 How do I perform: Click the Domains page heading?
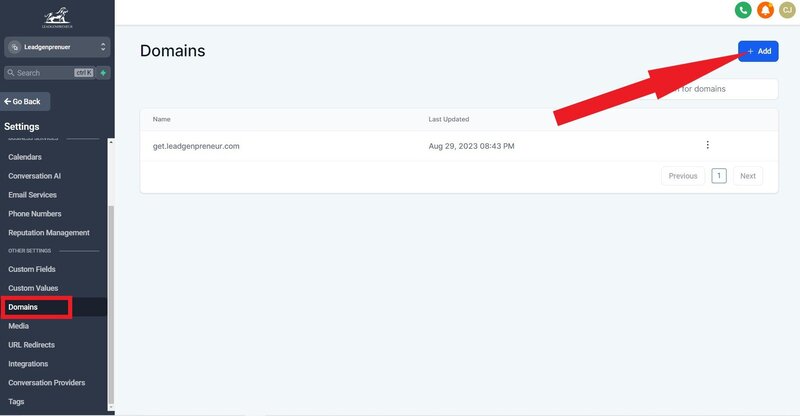[172, 51]
